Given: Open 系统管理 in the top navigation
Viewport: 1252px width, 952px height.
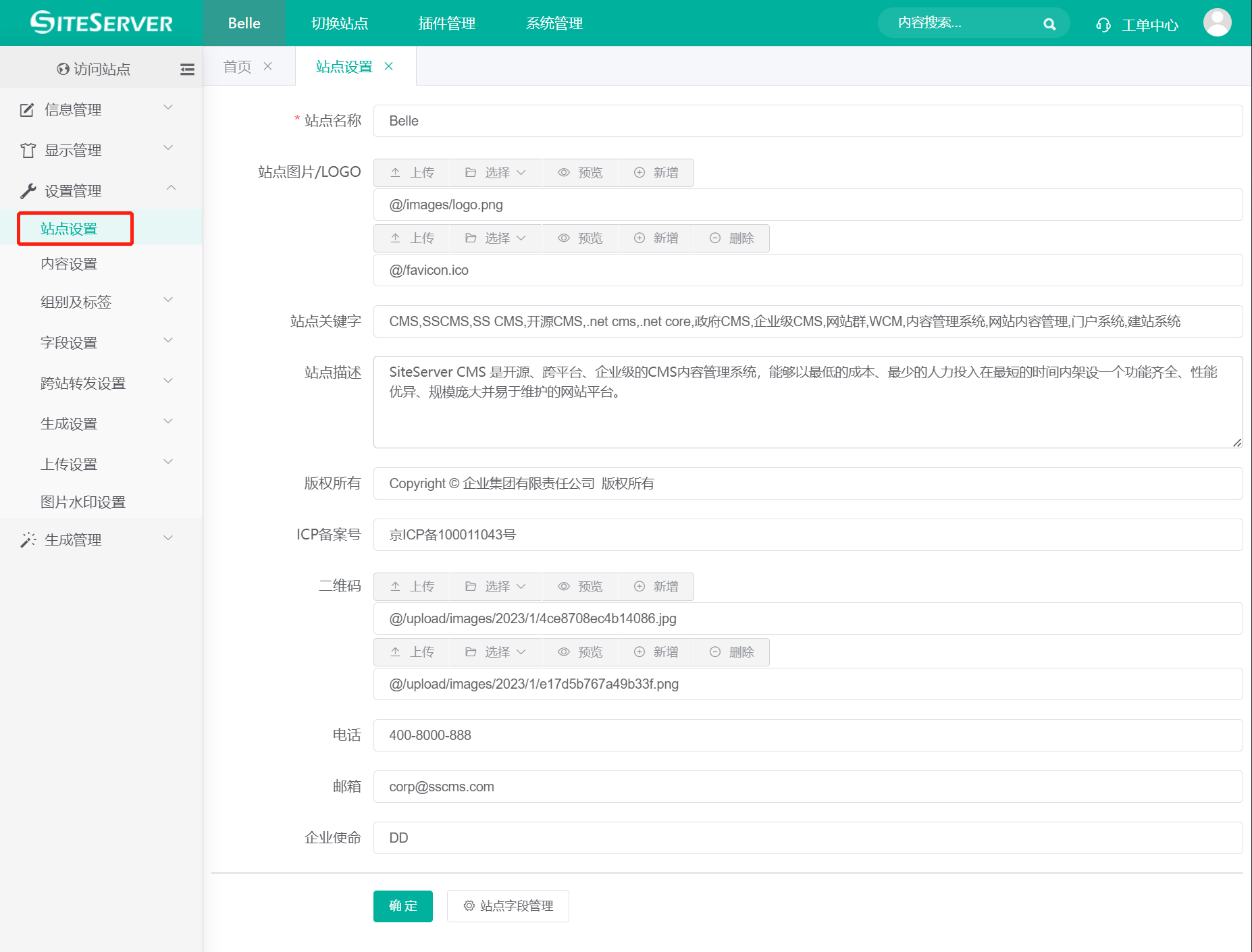Looking at the screenshot, I should [x=554, y=24].
